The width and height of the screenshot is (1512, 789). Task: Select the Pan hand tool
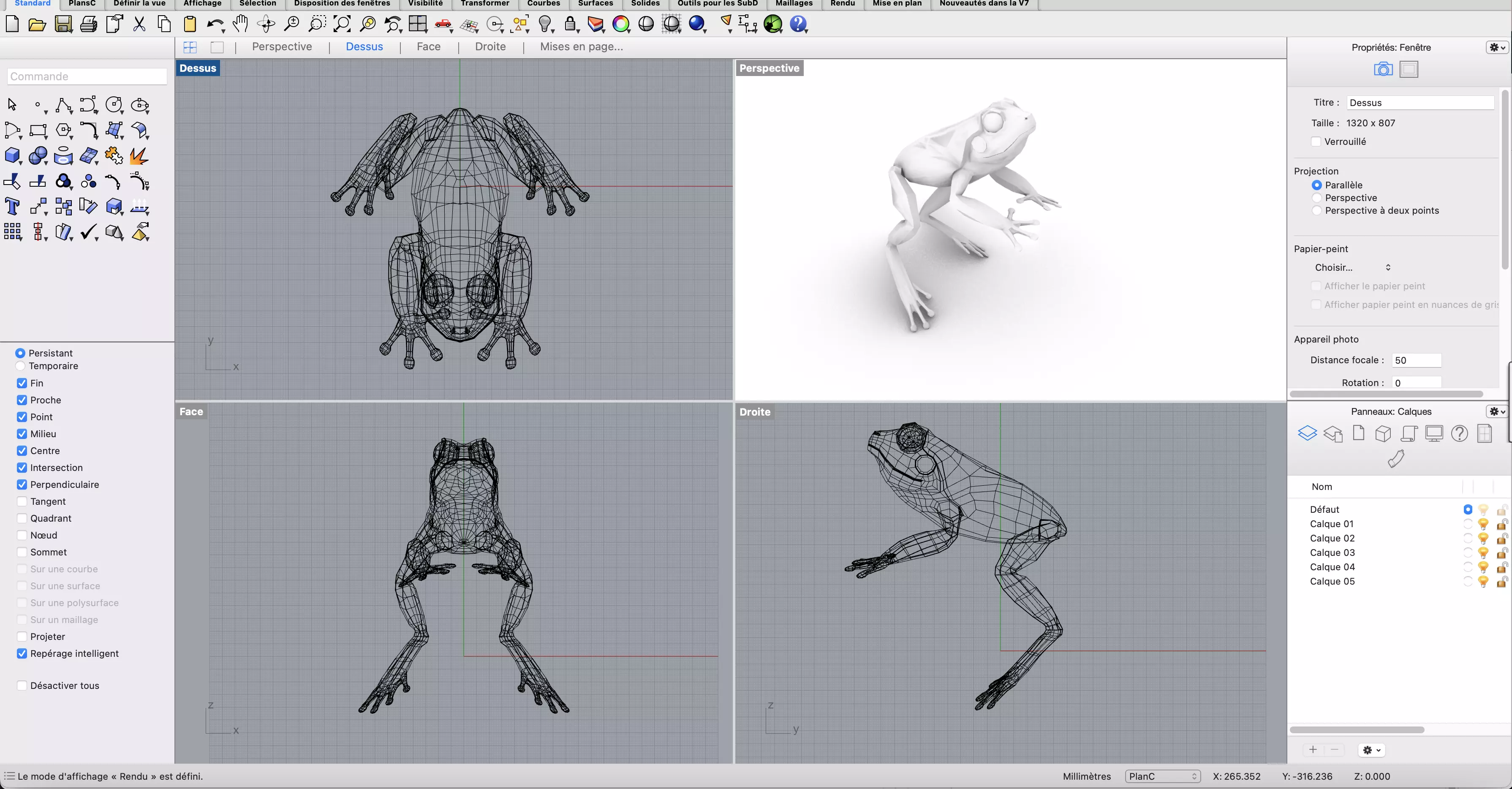pos(240,24)
